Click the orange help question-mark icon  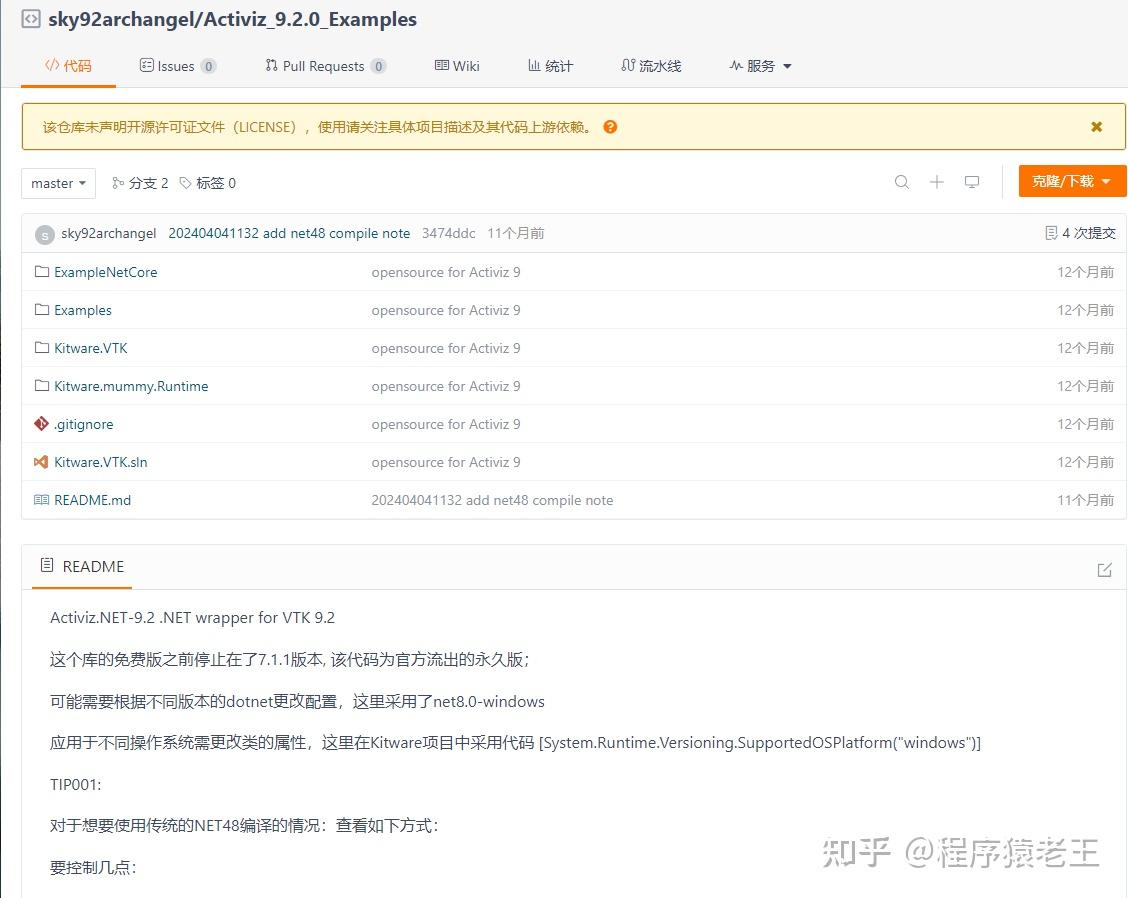[610, 127]
